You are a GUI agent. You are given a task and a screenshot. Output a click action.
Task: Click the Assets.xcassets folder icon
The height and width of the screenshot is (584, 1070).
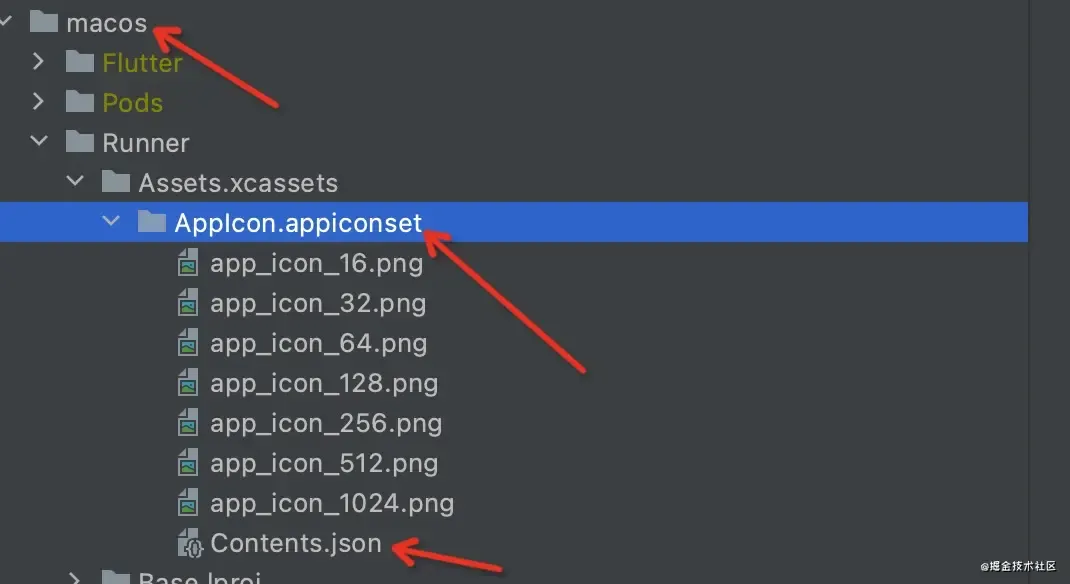point(115,182)
